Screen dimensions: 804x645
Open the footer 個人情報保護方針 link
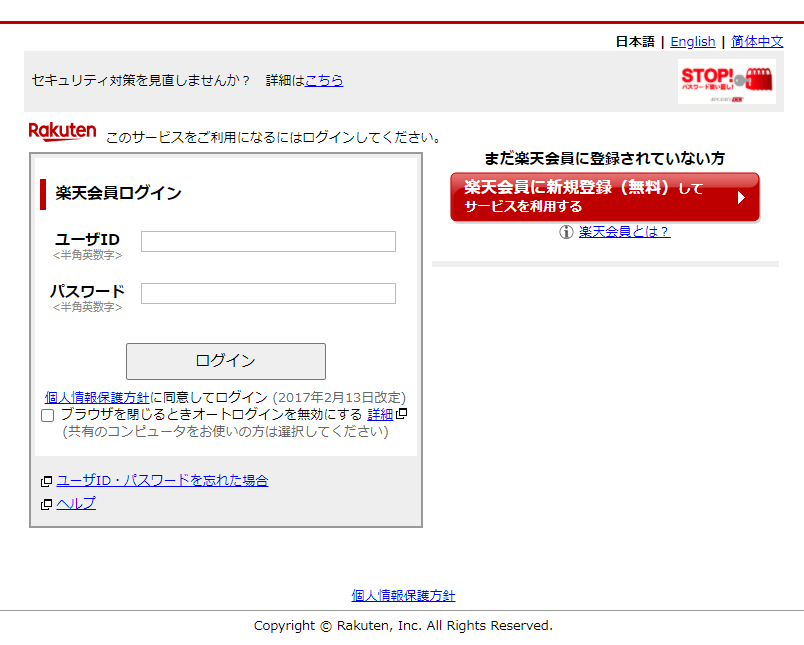[403, 595]
